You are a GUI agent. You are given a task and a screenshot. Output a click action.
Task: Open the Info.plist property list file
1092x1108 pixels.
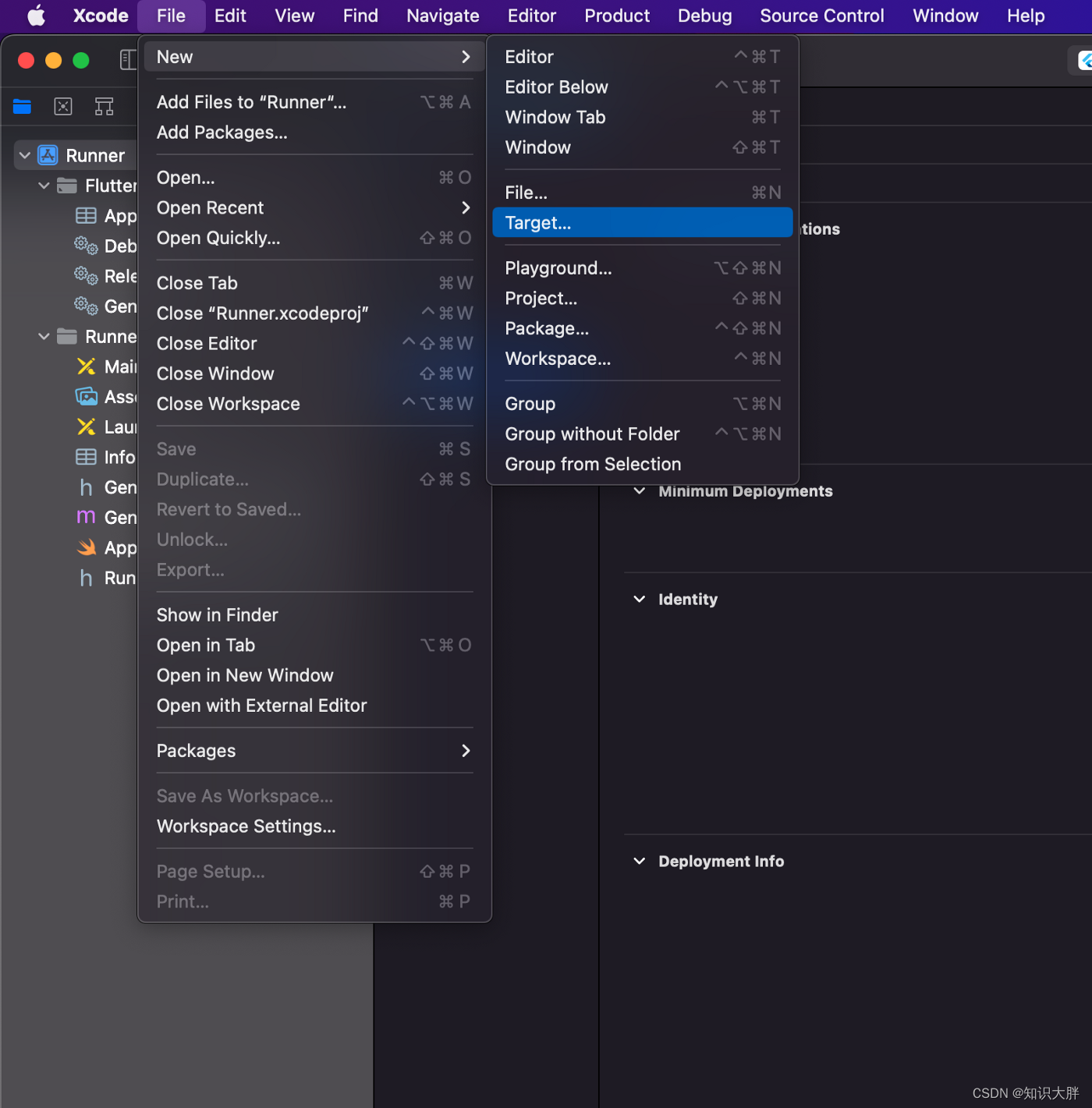pyautogui.click(x=117, y=457)
